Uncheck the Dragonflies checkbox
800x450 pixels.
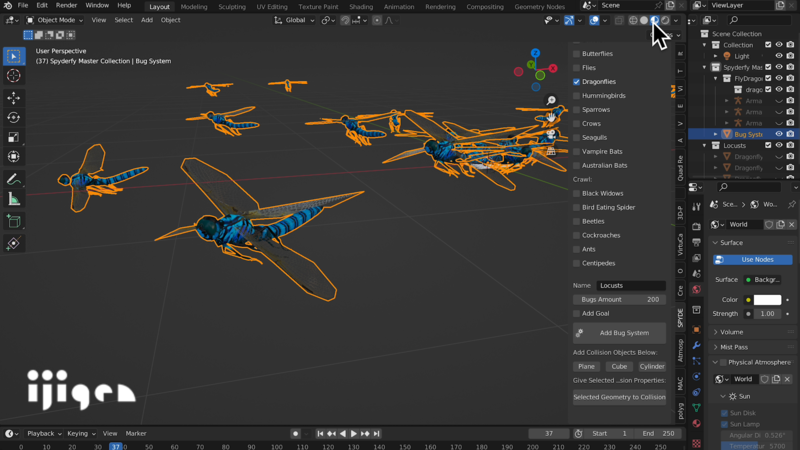(577, 82)
